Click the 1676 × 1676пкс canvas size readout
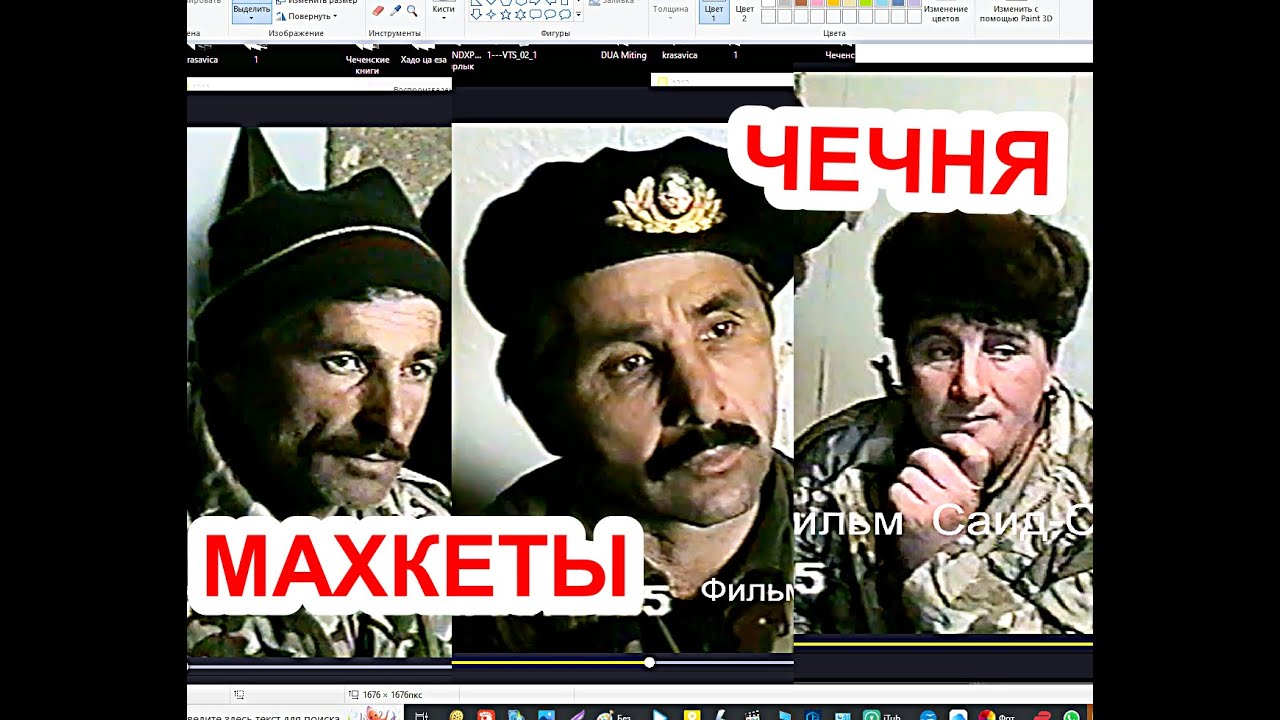 (x=392, y=694)
